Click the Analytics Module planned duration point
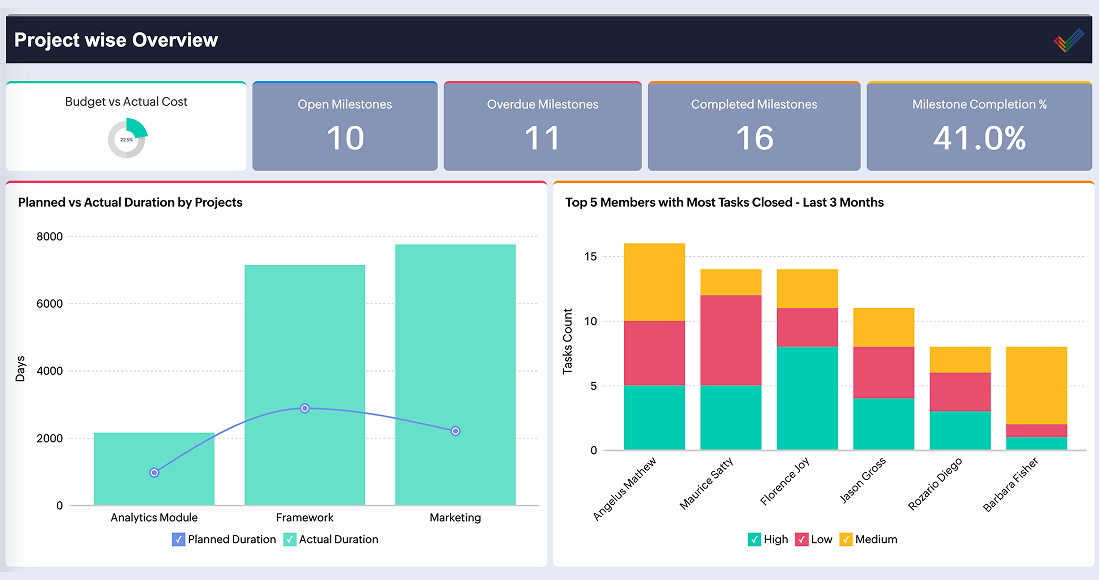Screen dimensions: 1099x580 [x=154, y=473]
